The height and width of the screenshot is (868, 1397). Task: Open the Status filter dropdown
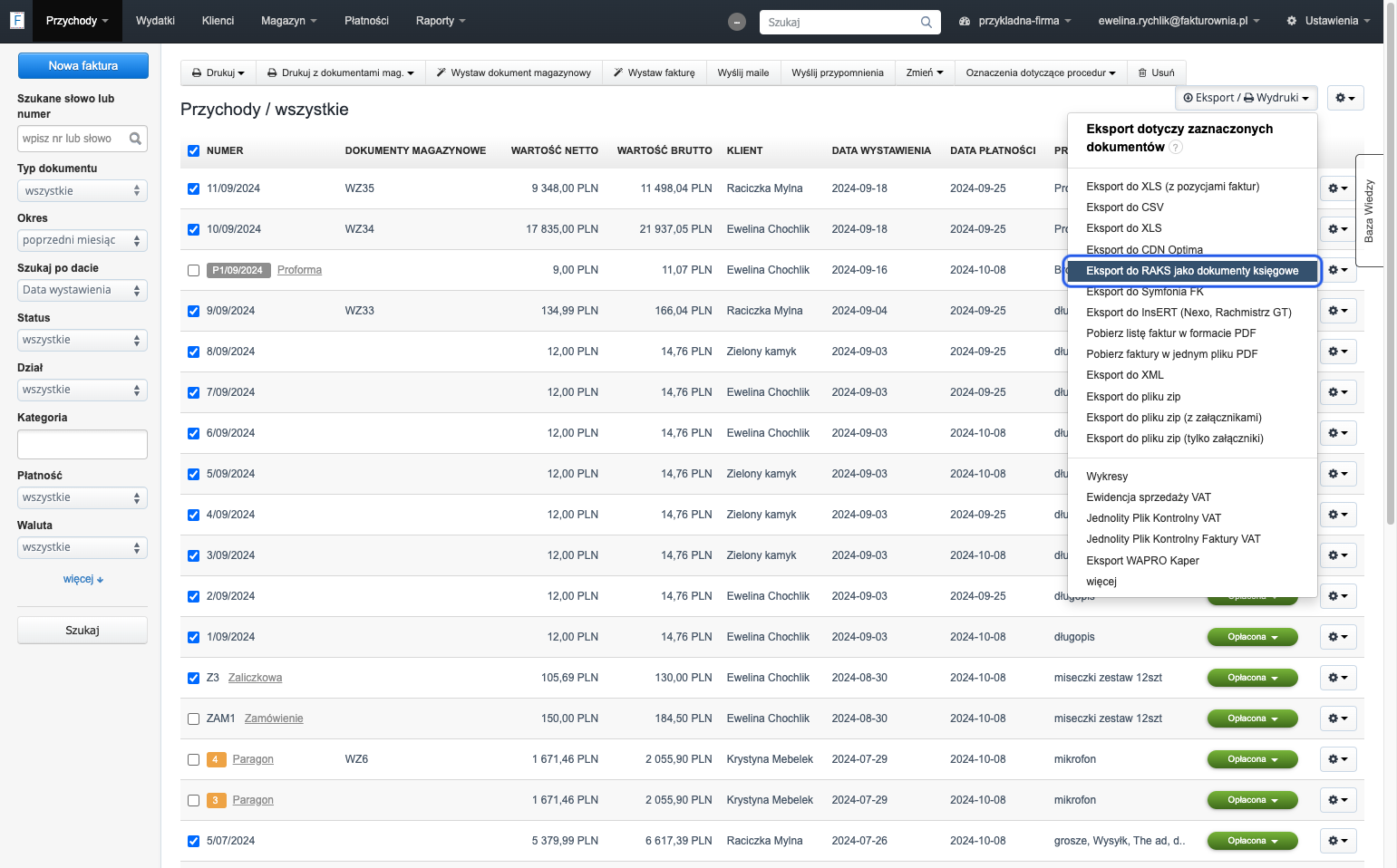click(82, 340)
